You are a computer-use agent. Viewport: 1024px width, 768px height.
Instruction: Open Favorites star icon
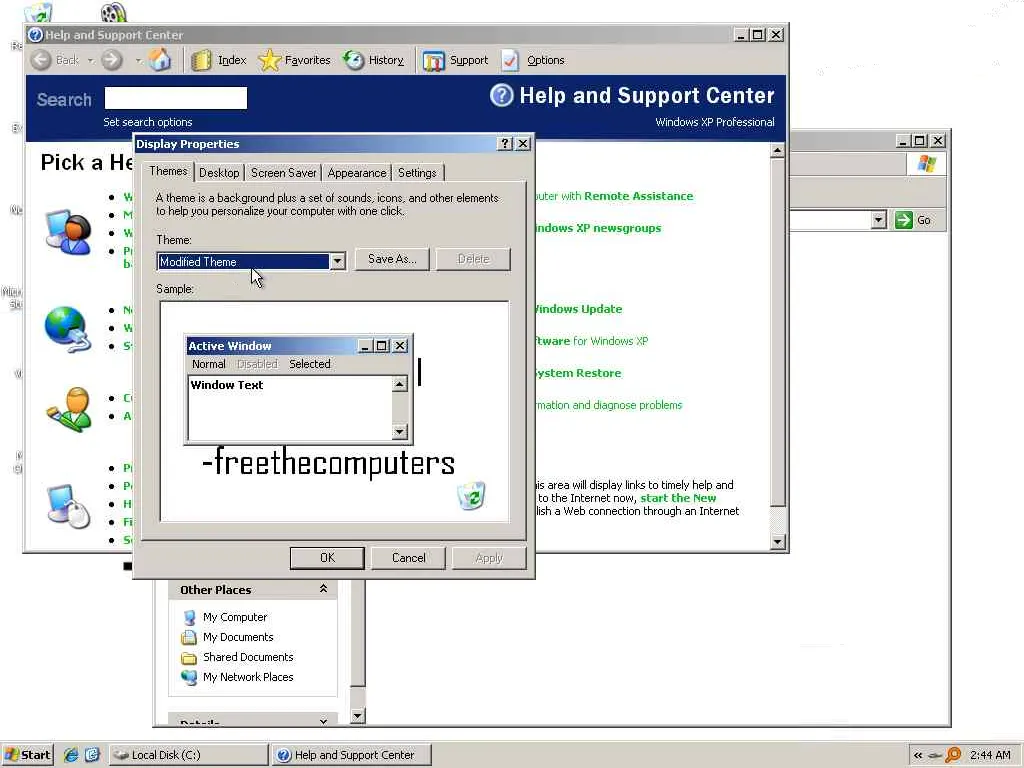tap(269, 60)
